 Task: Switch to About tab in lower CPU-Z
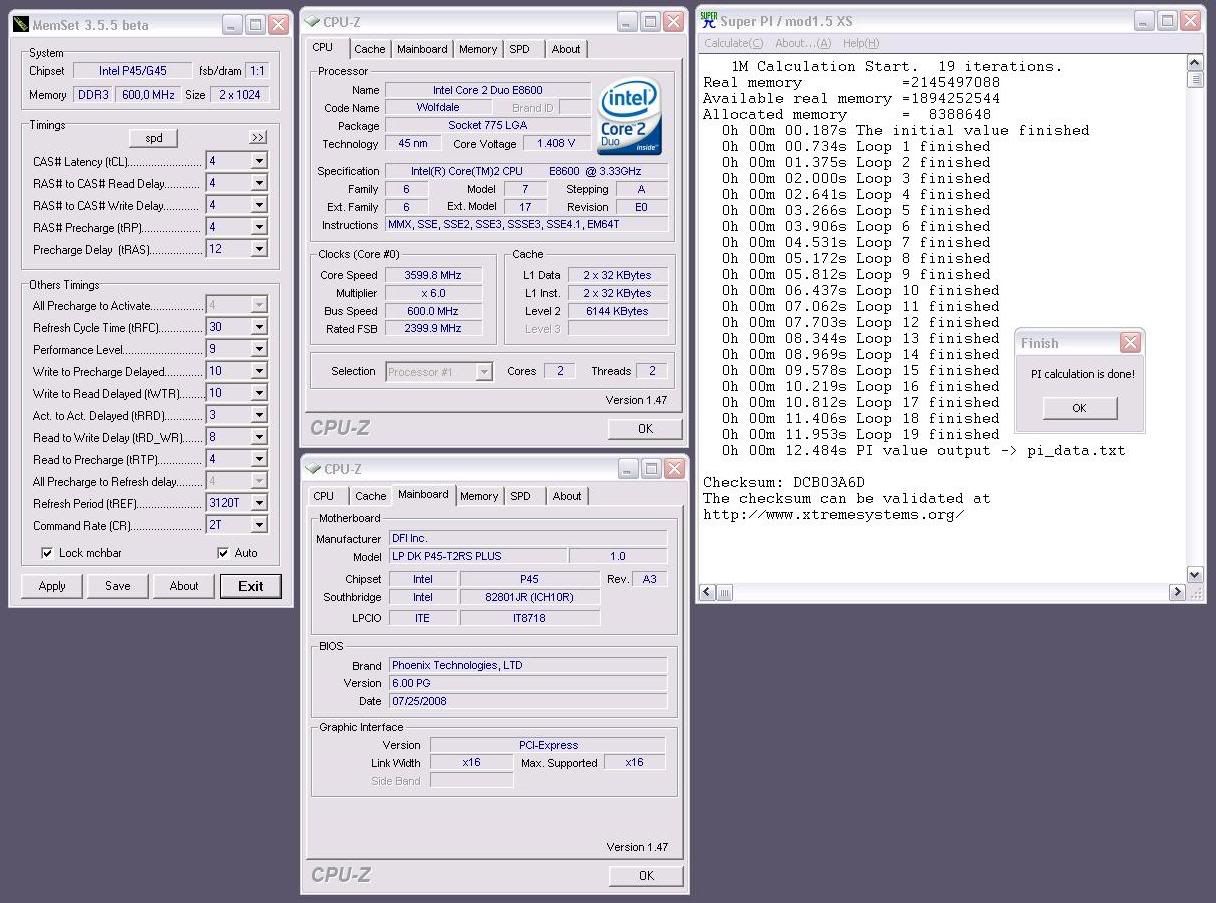coord(567,496)
